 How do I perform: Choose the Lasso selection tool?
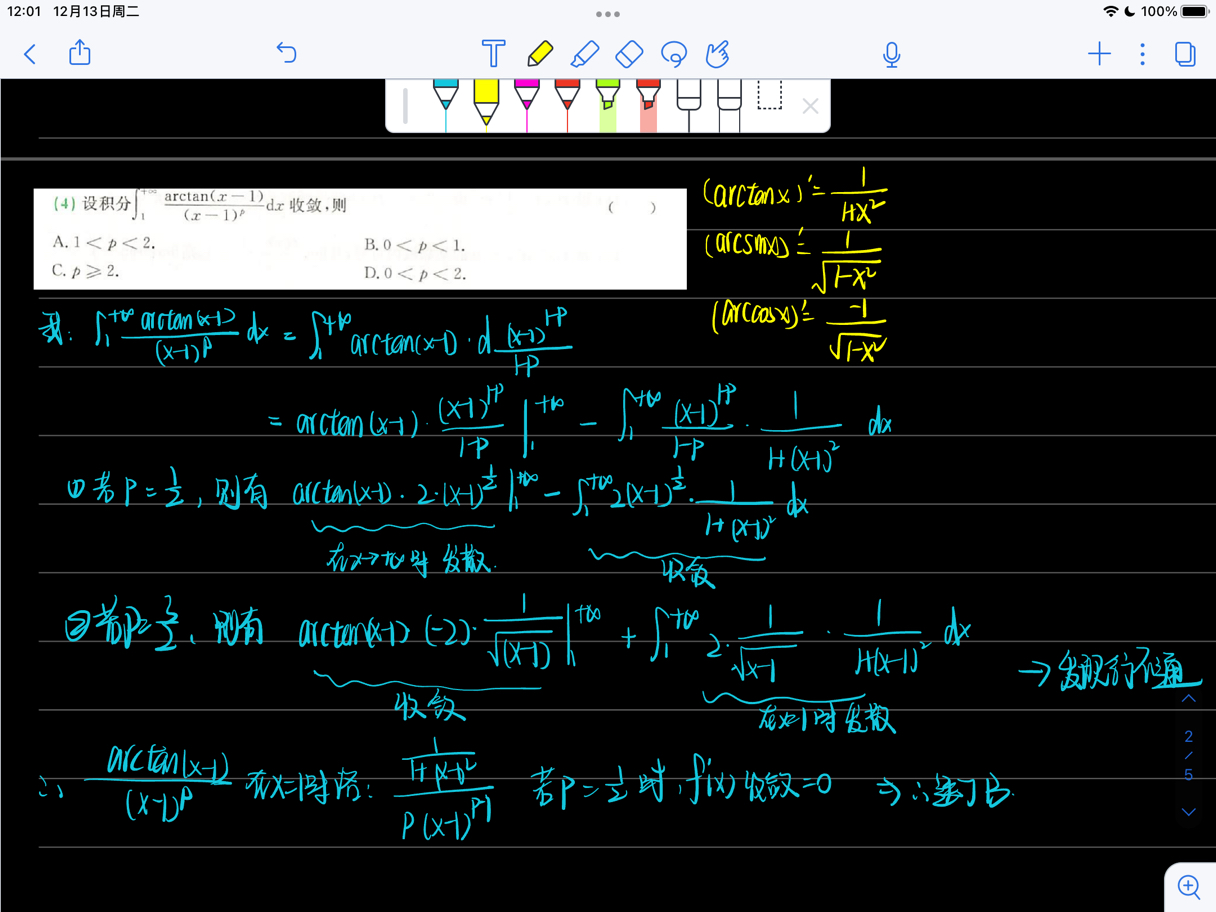tap(673, 54)
